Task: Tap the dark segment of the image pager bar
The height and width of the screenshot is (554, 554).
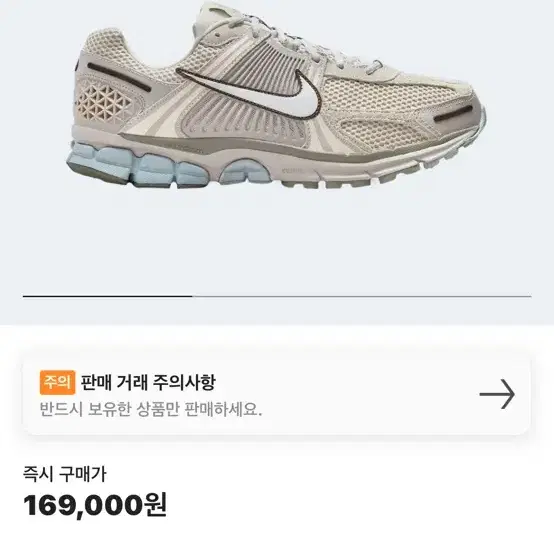Action: point(108,296)
